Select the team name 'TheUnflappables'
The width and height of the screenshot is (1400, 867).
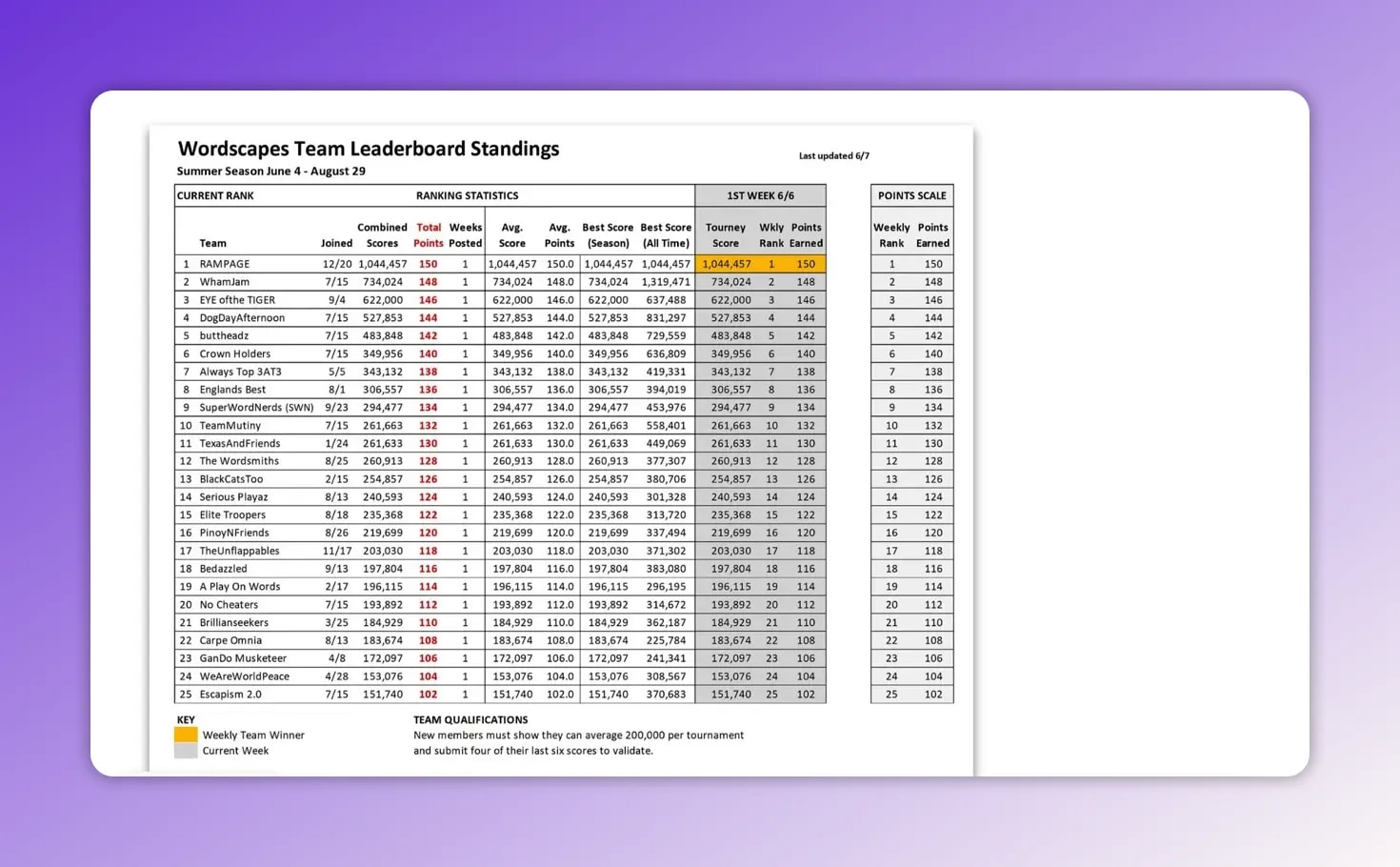tap(239, 551)
